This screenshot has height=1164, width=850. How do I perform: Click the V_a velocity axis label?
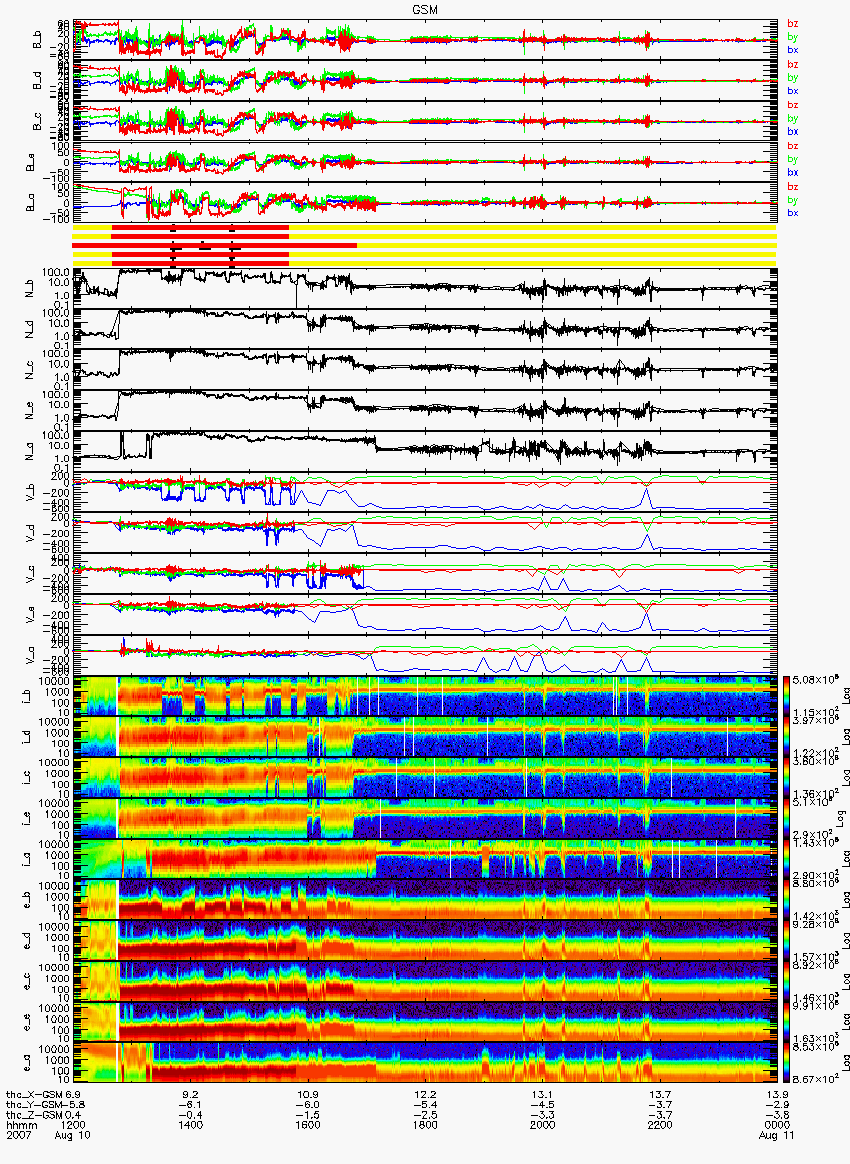pyautogui.click(x=30, y=655)
